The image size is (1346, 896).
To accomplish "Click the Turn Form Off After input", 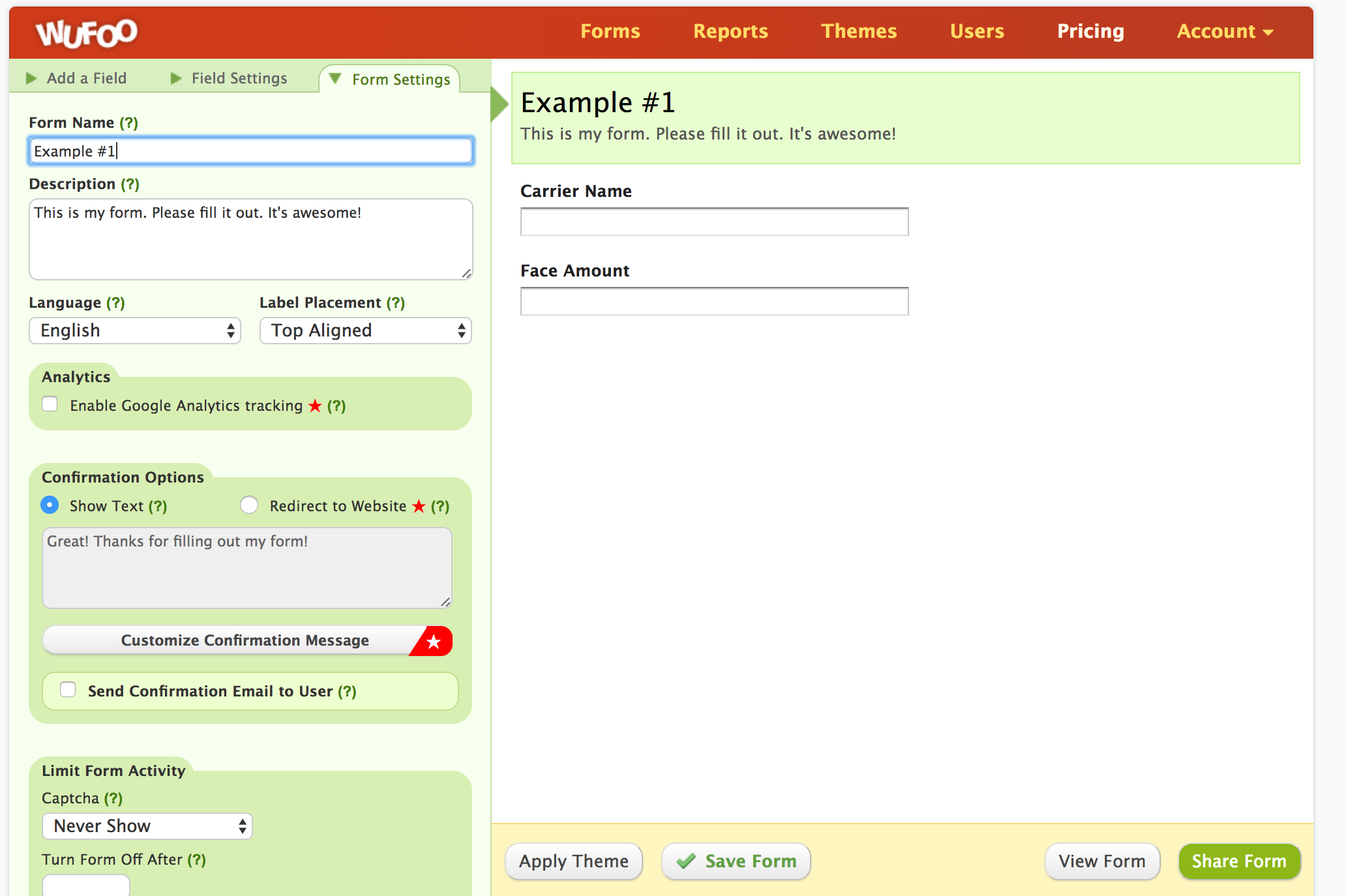I will [x=86, y=886].
